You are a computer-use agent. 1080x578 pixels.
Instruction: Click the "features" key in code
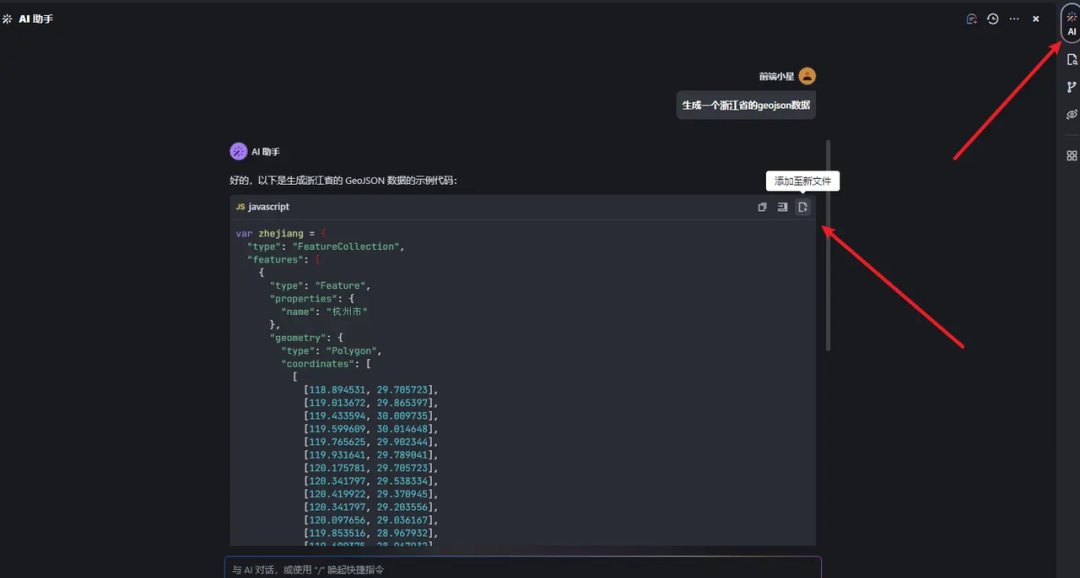tap(276, 260)
